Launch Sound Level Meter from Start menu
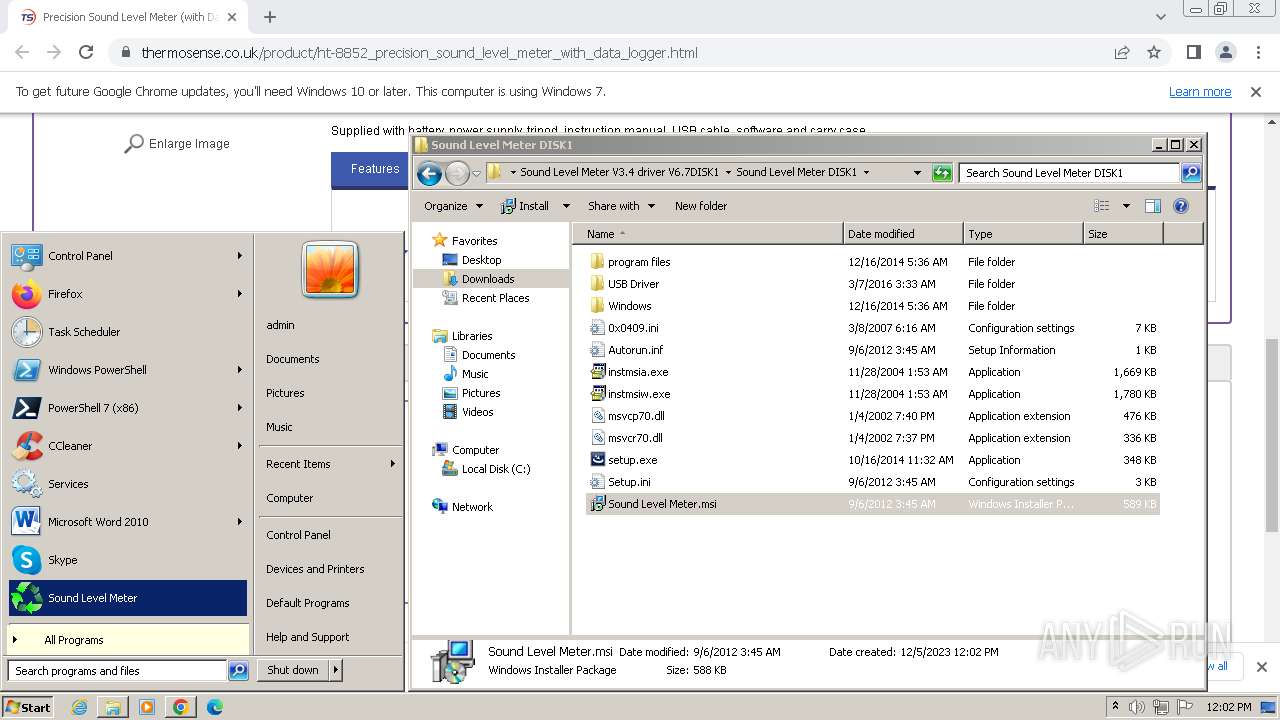Screen dimensions: 1280x720 (x=128, y=598)
